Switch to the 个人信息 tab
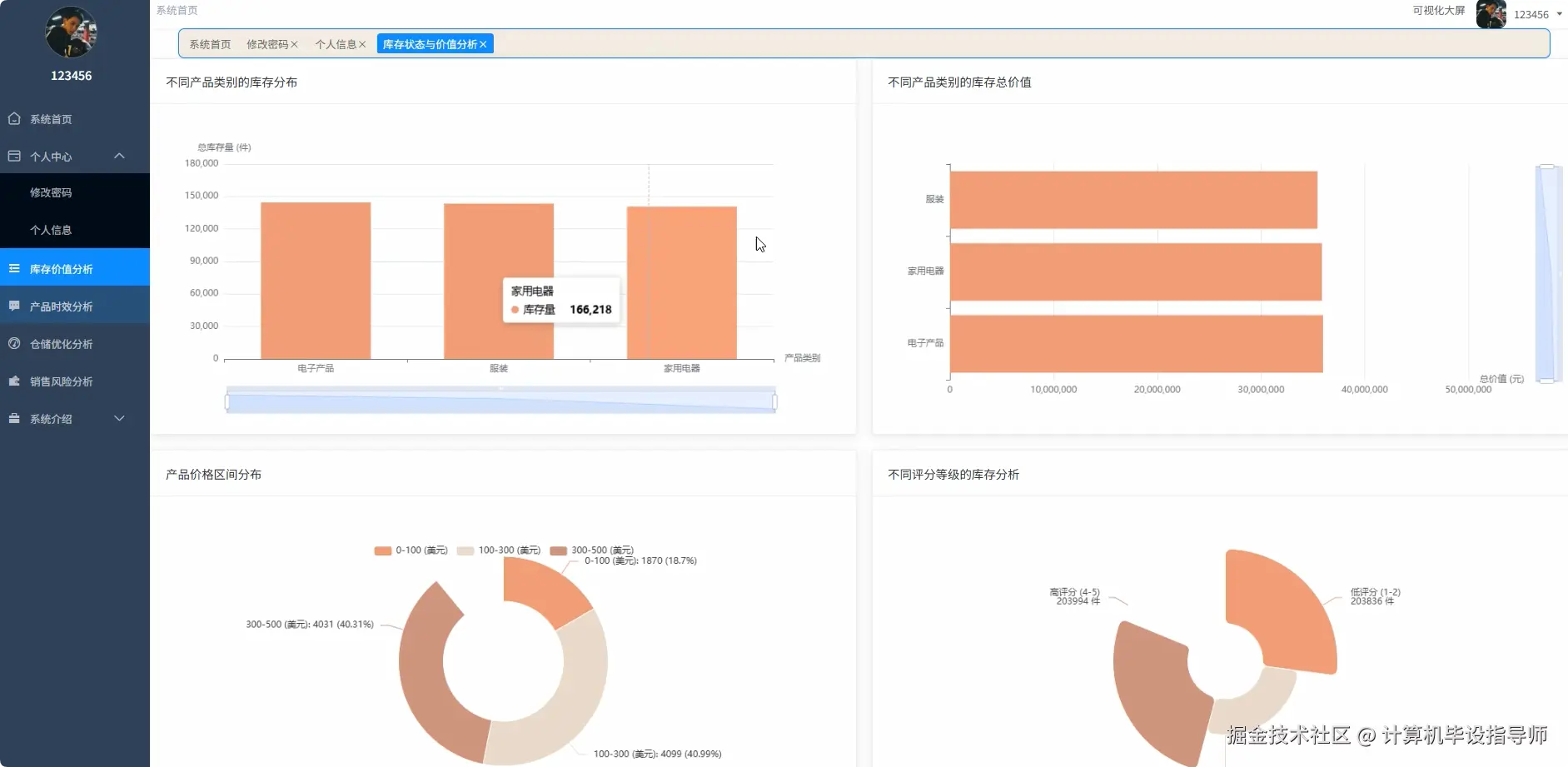 [336, 44]
